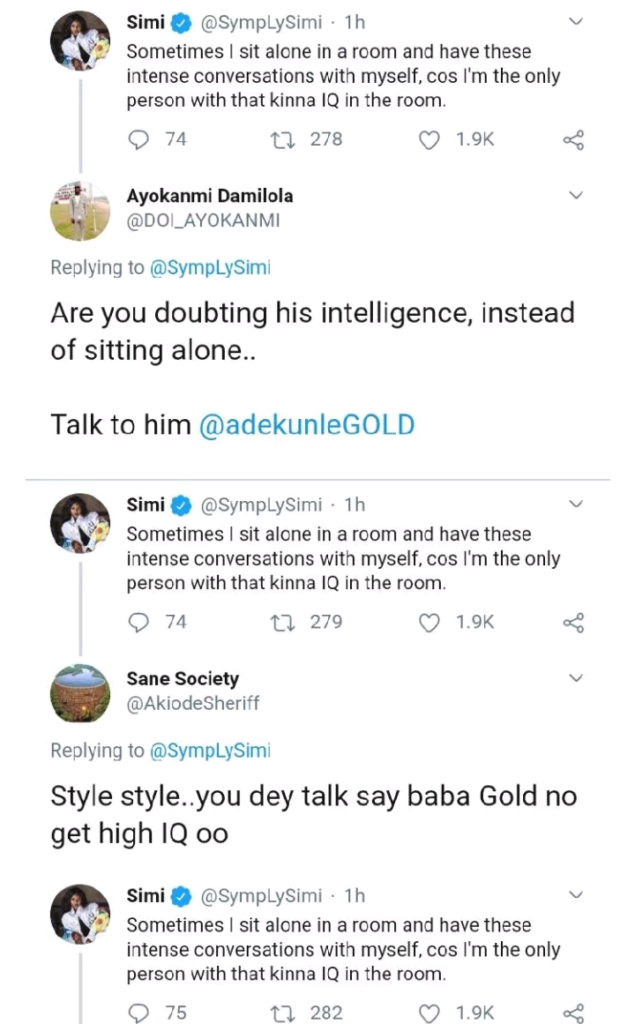
Task: Open Sane Society's profile picture
Action: (80, 692)
